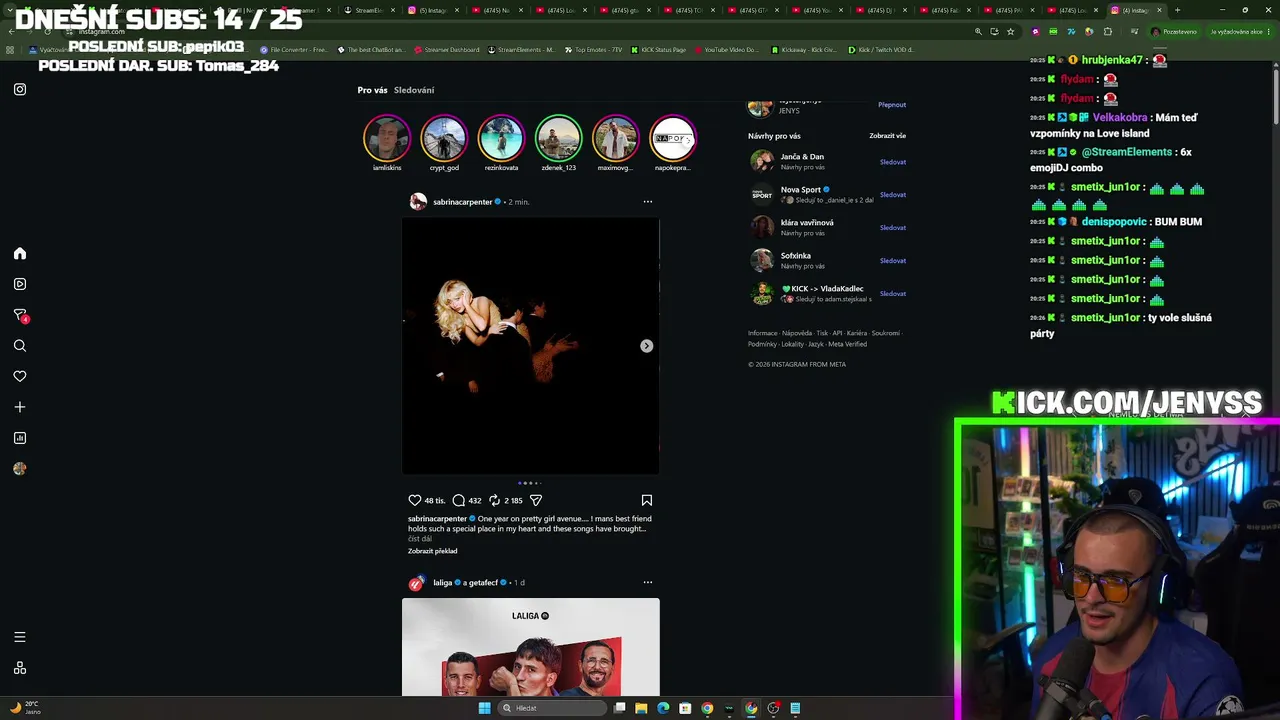1280x720 pixels.
Task: Open the 'Sledovat' Nova Sport suggestion avatar
Action: click(762, 194)
